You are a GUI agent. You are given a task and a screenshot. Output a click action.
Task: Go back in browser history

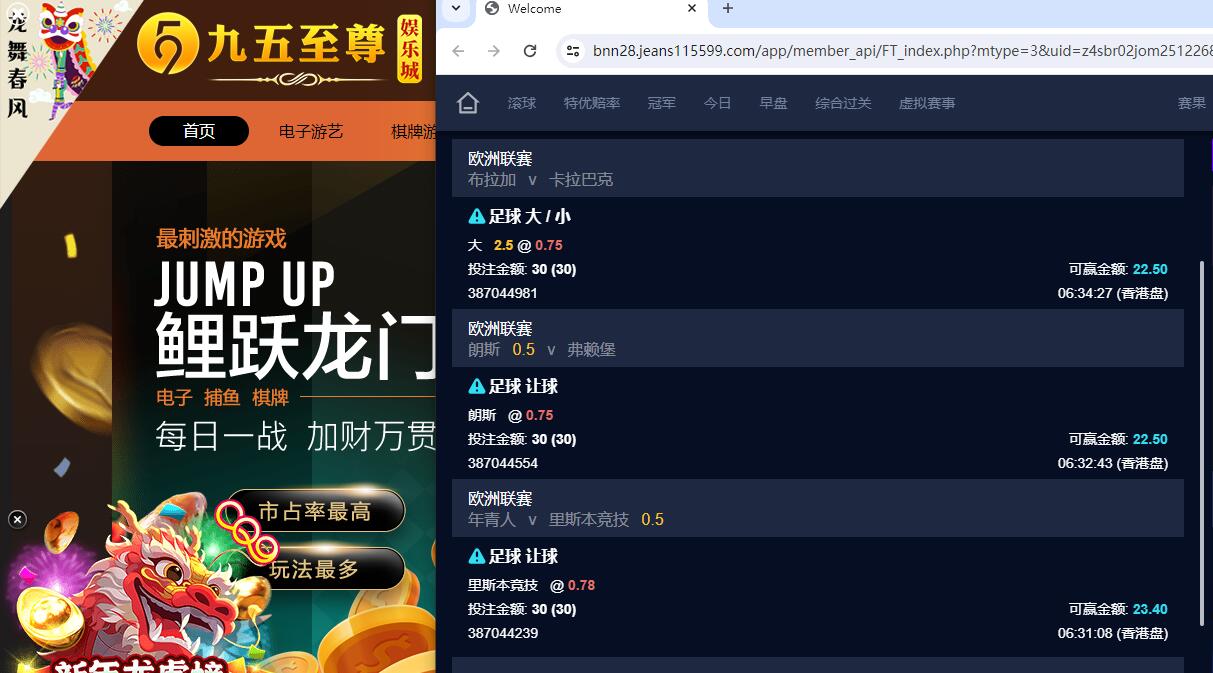(459, 51)
